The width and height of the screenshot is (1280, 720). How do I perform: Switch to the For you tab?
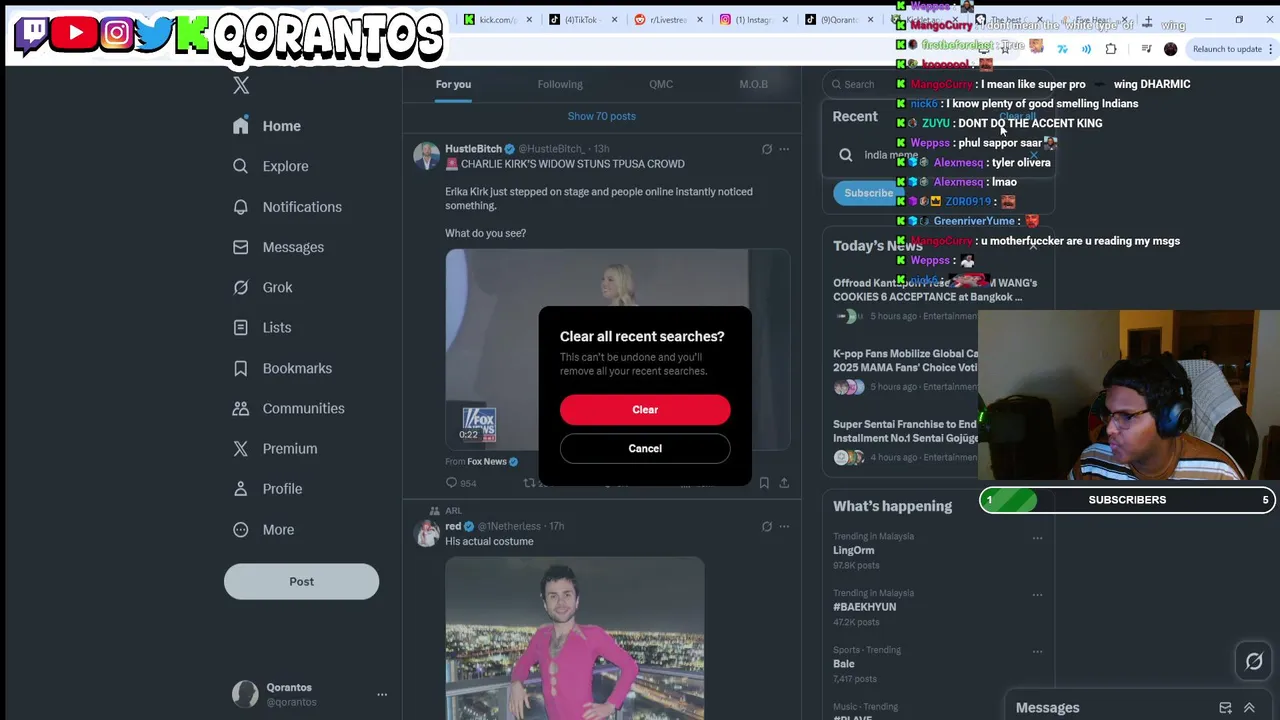(x=453, y=84)
